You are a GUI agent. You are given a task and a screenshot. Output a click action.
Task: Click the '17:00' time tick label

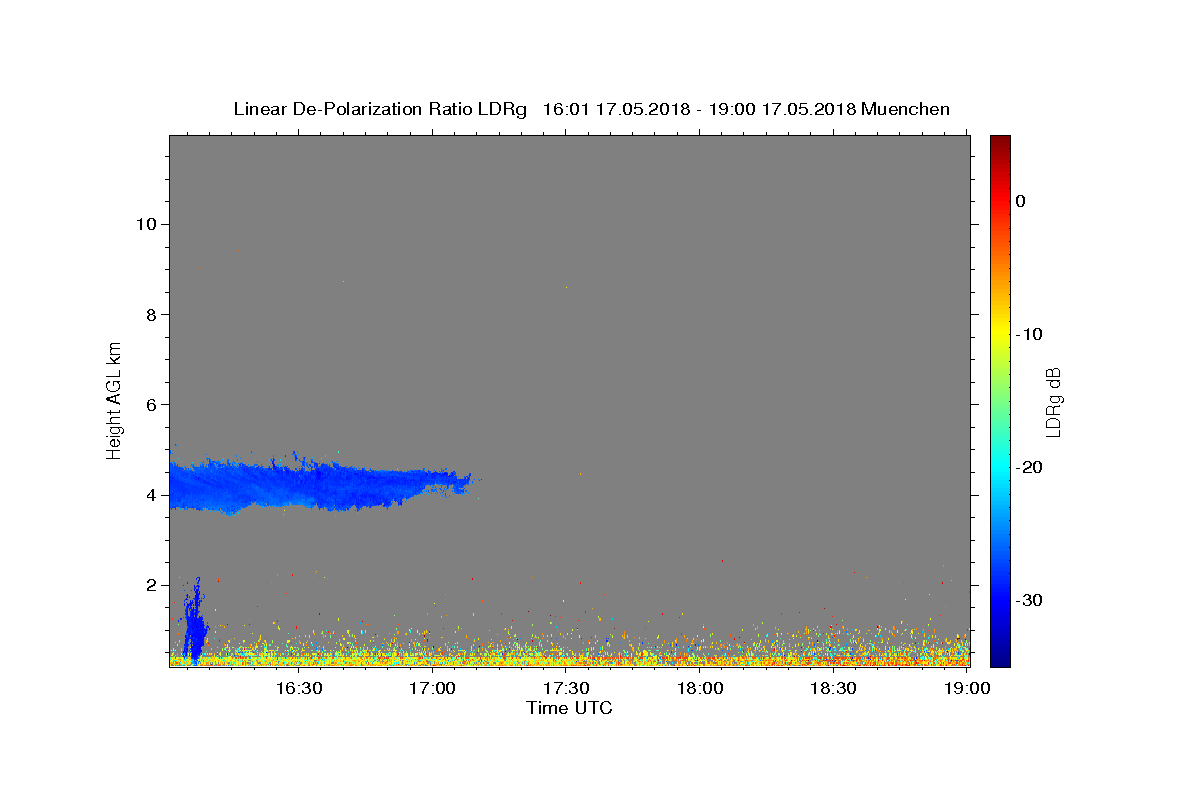432,689
